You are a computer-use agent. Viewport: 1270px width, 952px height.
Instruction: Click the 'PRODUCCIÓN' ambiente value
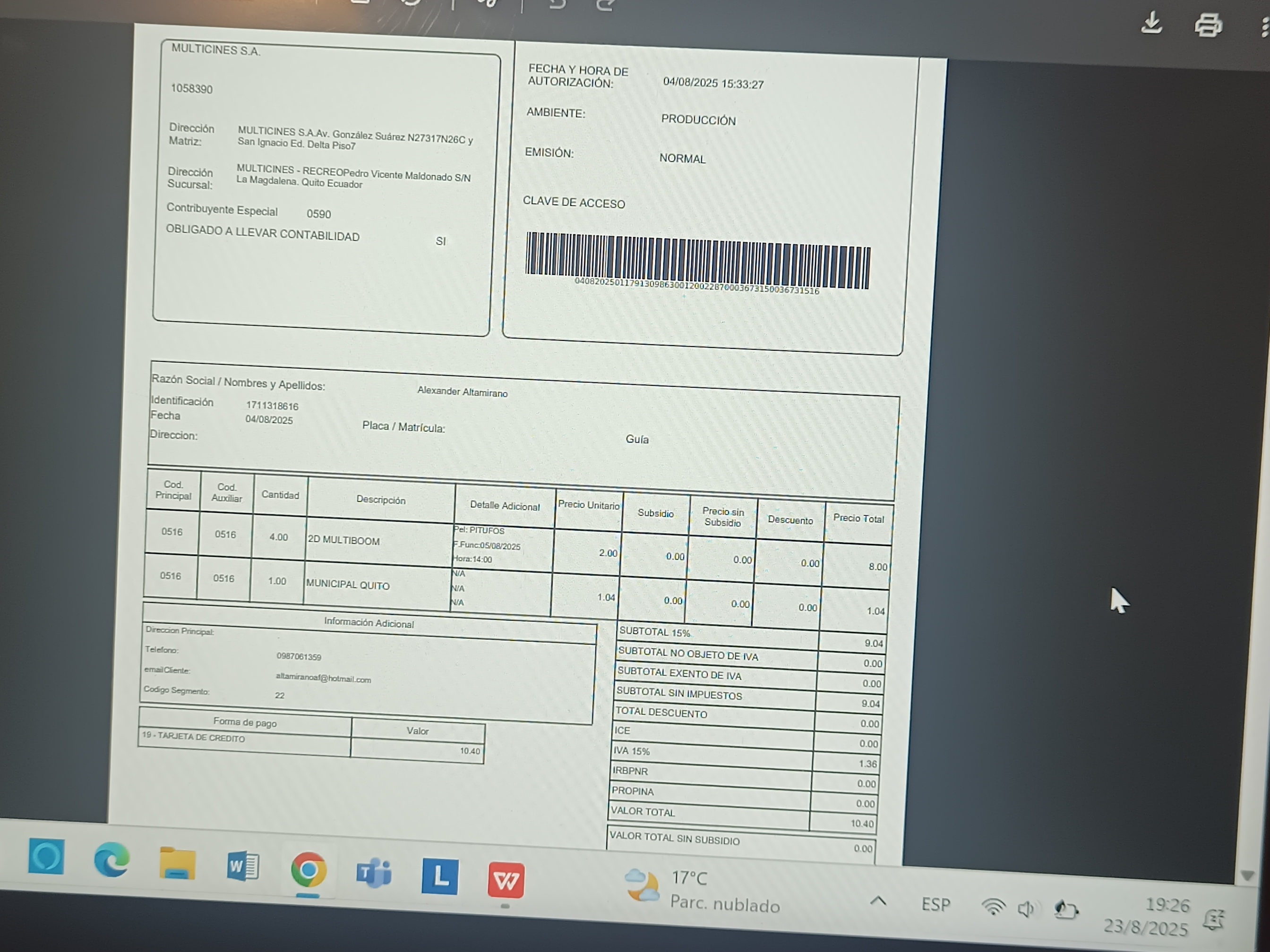tap(698, 120)
